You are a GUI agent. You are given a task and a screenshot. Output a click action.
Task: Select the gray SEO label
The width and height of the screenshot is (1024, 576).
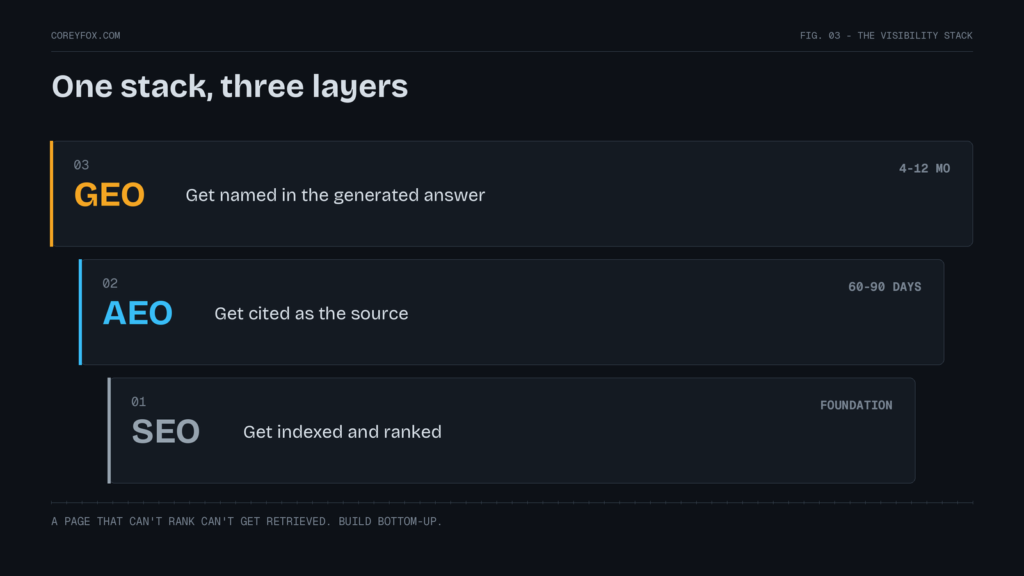tap(166, 431)
